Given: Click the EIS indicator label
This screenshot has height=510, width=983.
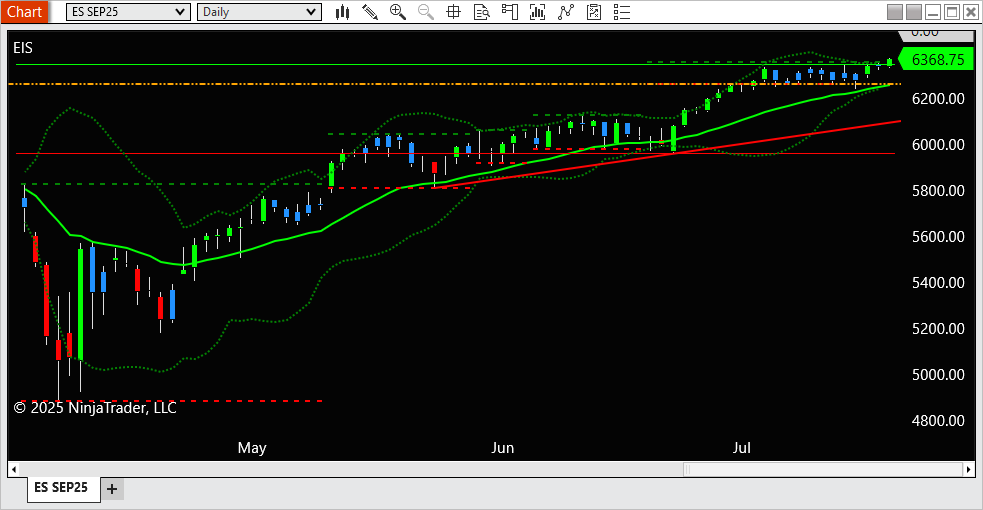Looking at the screenshot, I should coord(23,48).
